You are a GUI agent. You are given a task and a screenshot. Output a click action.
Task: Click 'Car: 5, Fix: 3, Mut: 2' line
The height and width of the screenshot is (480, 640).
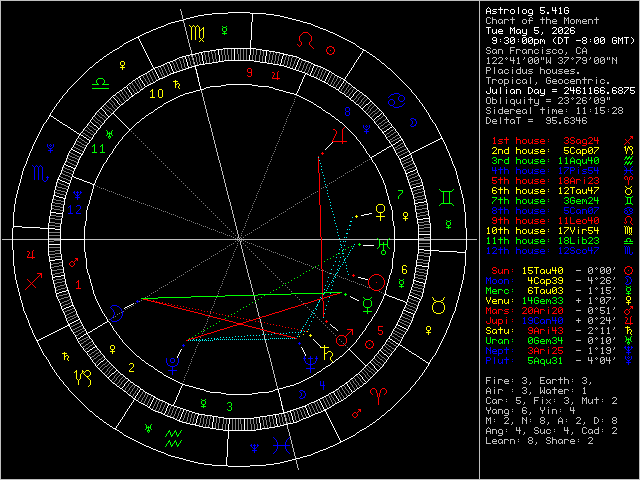[x=551, y=401]
